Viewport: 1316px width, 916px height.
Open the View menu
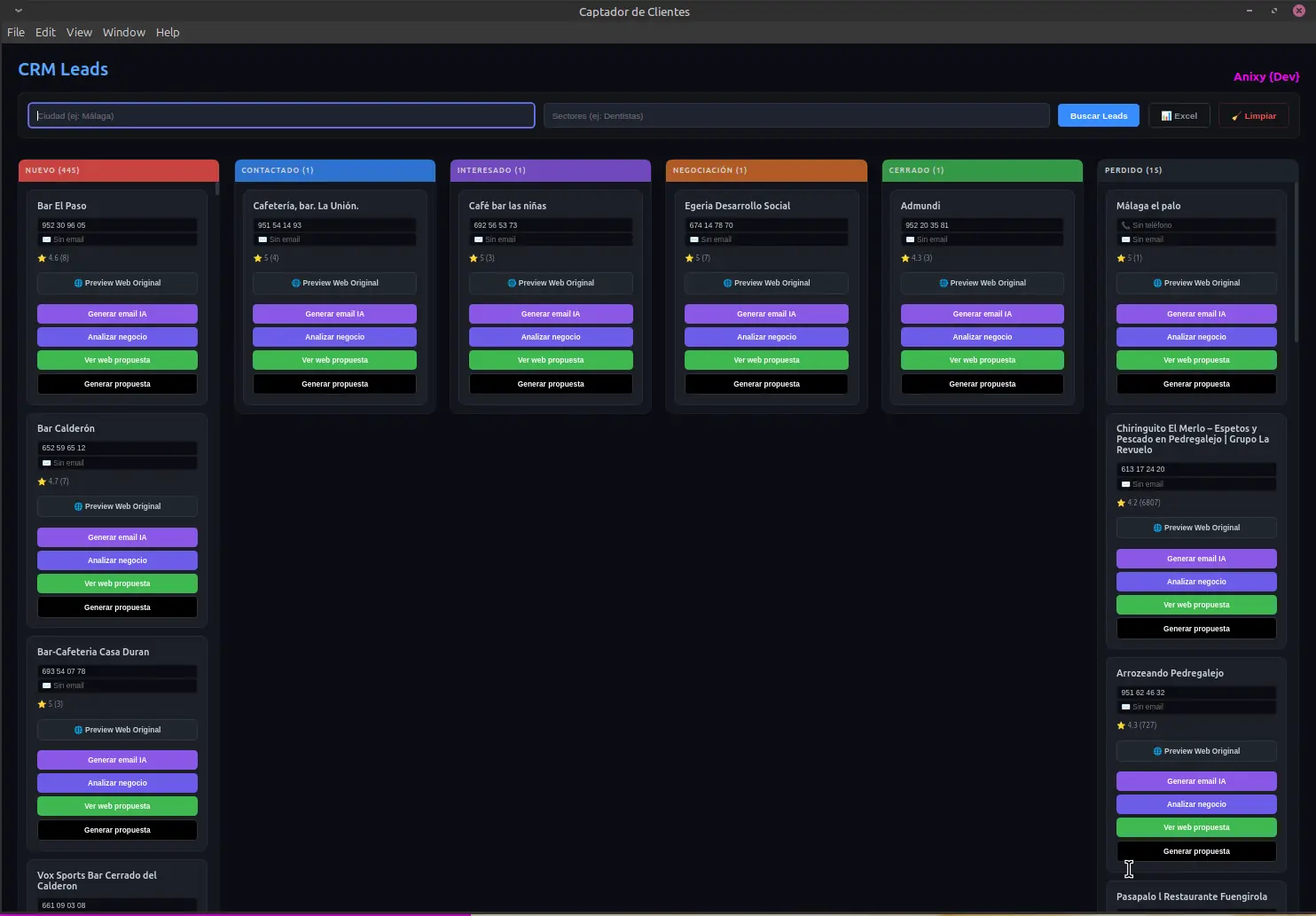point(79,32)
